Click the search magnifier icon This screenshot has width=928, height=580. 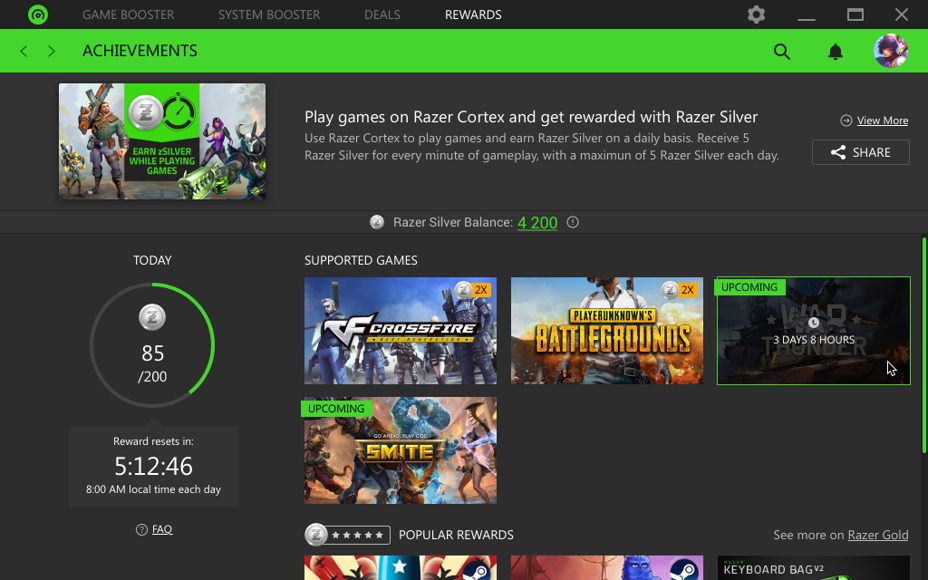tap(782, 52)
